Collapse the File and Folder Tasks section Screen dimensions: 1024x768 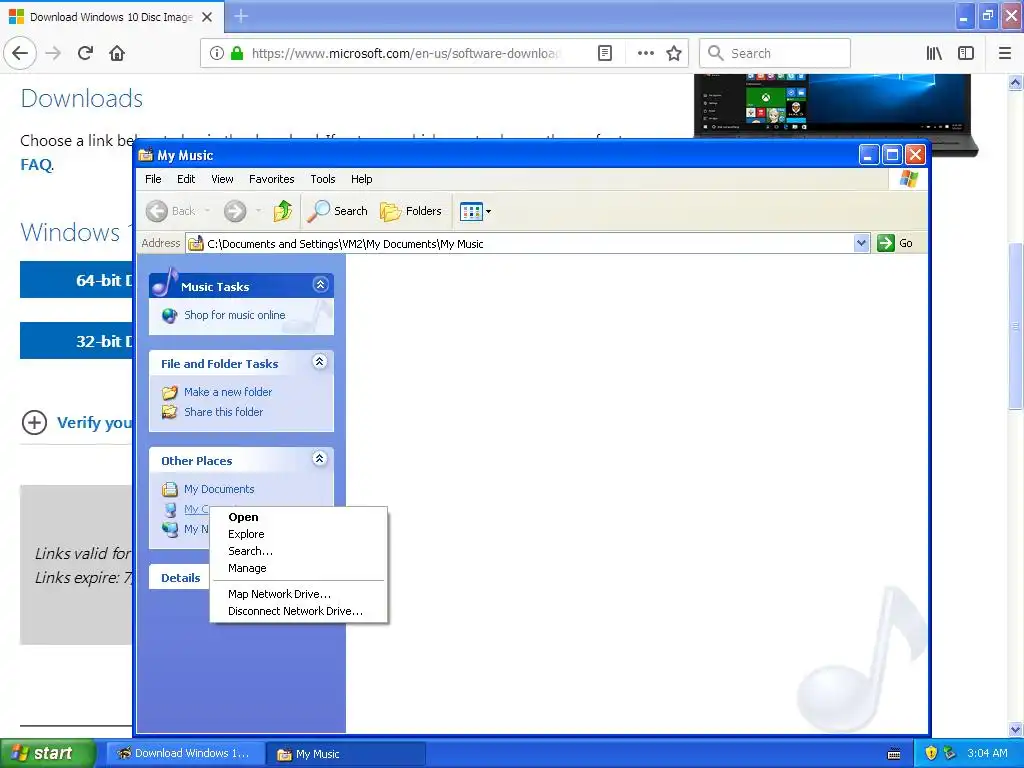(x=319, y=362)
